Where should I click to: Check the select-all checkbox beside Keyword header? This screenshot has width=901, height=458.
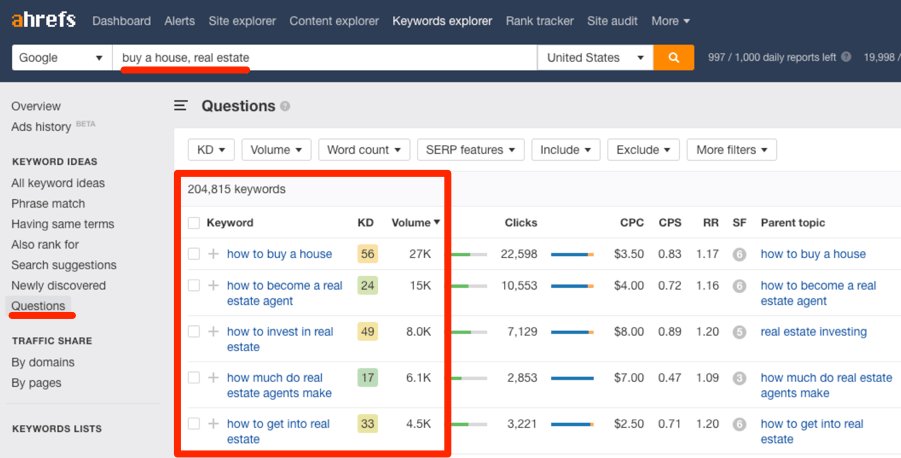(x=194, y=222)
